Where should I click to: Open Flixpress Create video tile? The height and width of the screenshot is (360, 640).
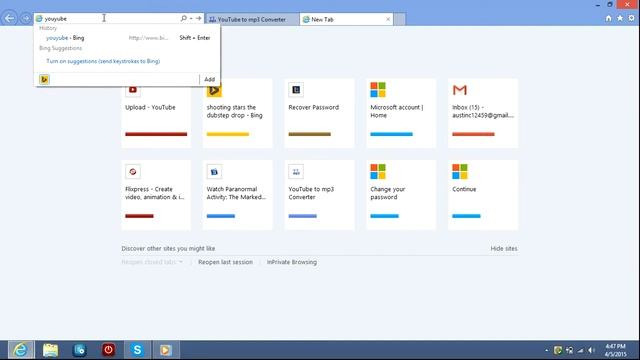(156, 195)
